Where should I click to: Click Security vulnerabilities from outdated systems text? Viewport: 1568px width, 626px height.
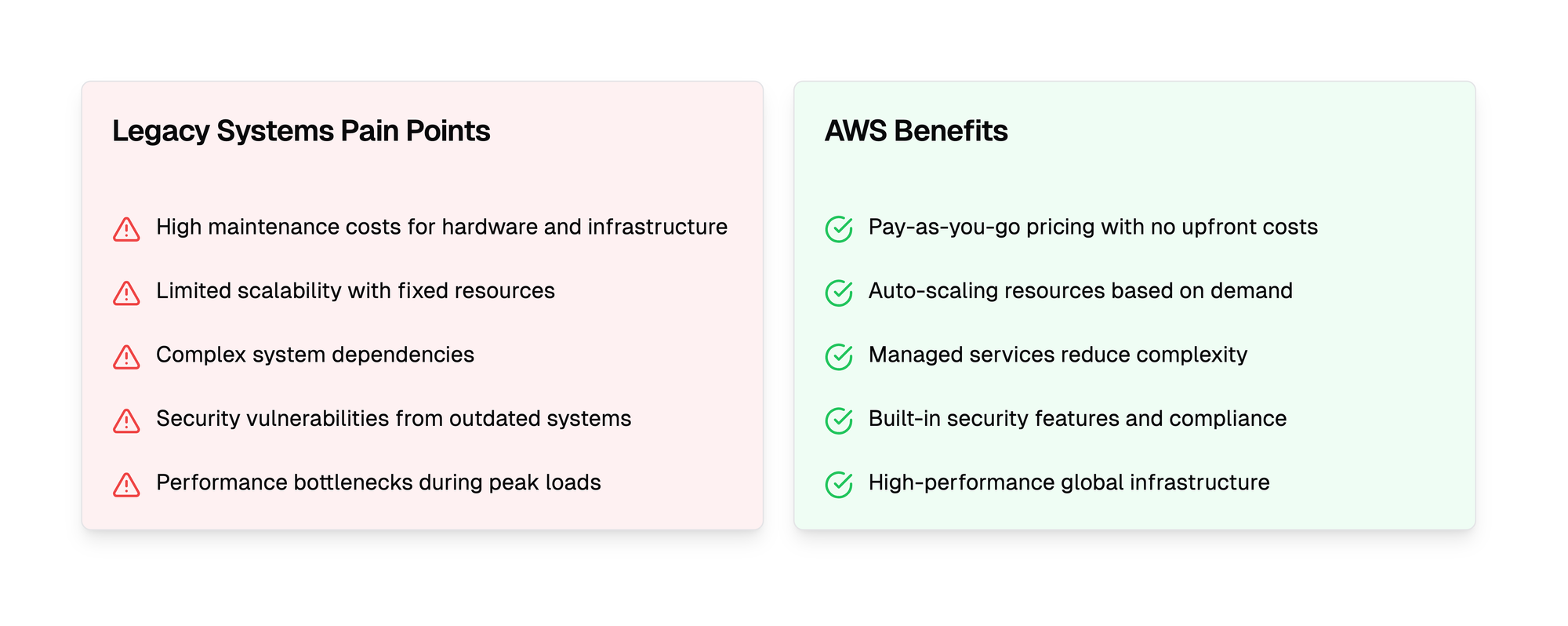pos(394,419)
